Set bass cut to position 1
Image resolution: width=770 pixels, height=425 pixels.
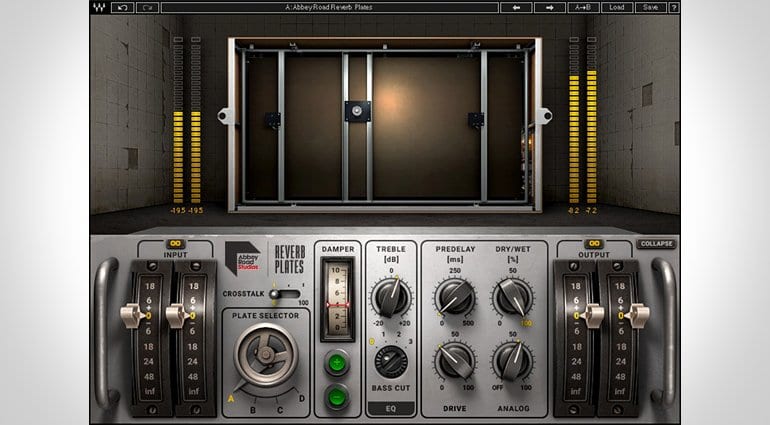click(384, 334)
